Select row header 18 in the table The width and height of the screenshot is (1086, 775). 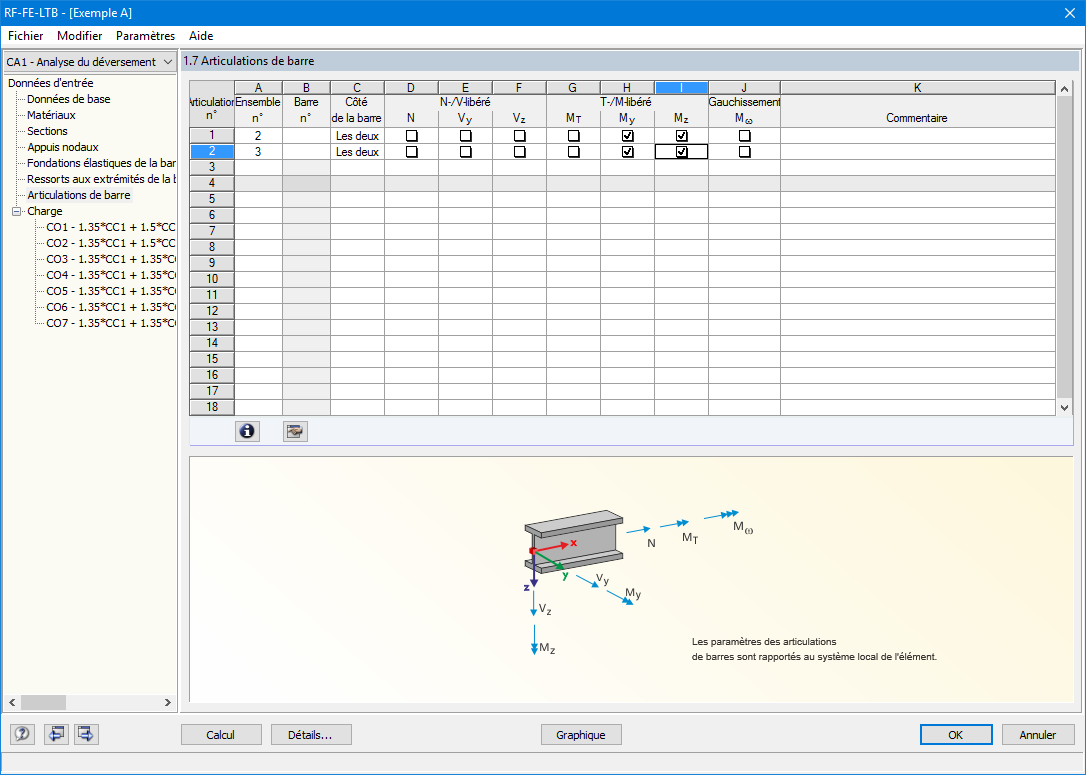[x=212, y=407]
